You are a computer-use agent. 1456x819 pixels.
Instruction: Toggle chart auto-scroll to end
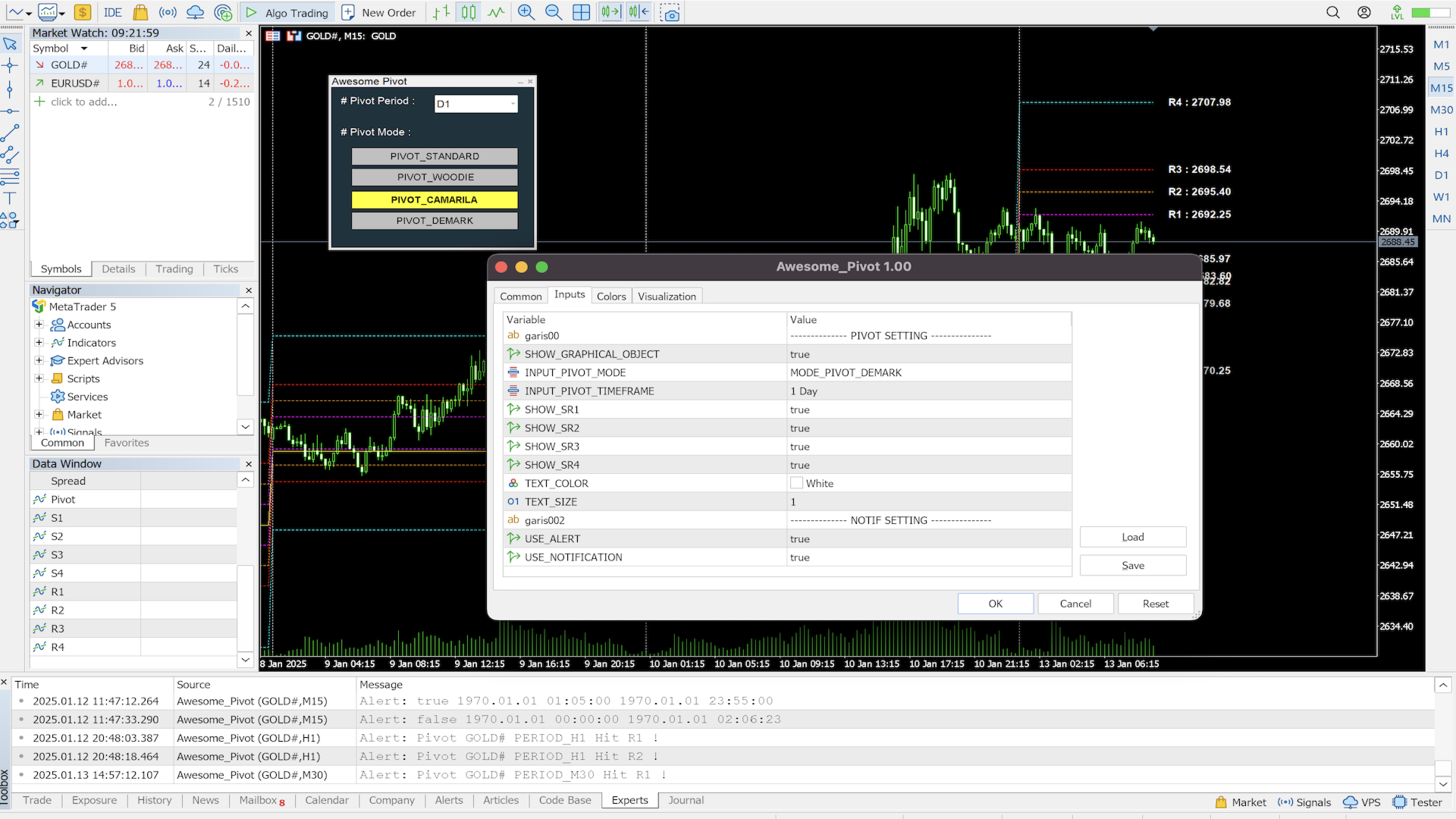click(x=610, y=12)
